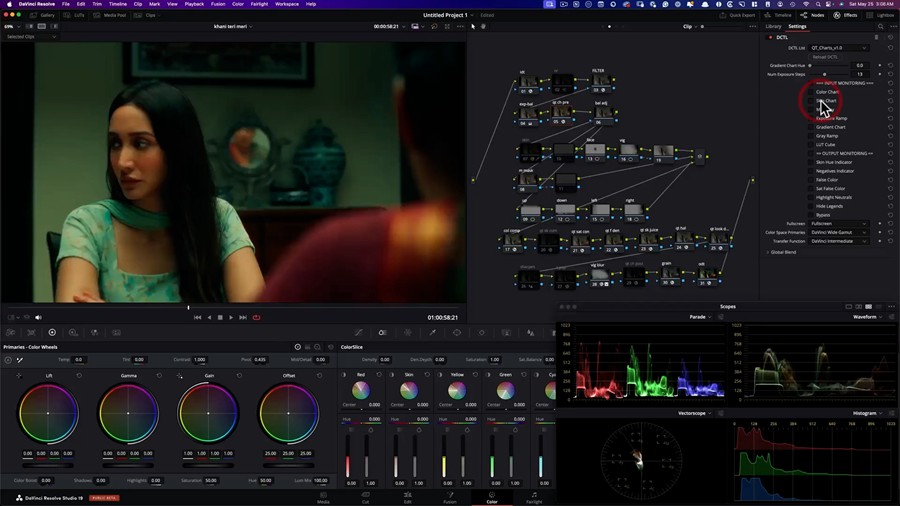Image resolution: width=900 pixels, height=506 pixels.
Task: Open the Color Space Primaries dropdown
Action: (838, 232)
